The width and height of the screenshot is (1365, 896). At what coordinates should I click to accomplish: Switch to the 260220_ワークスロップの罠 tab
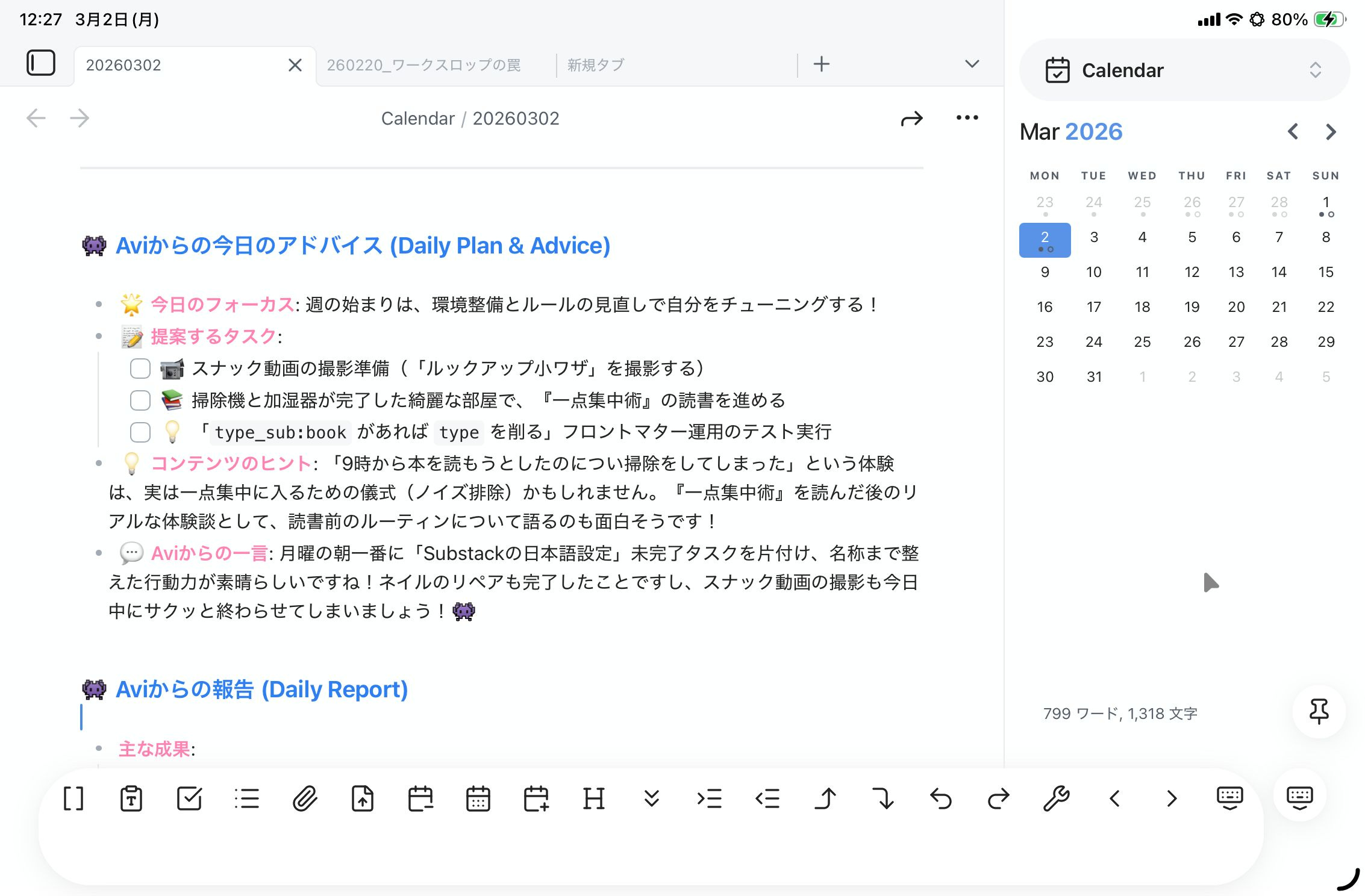[423, 65]
